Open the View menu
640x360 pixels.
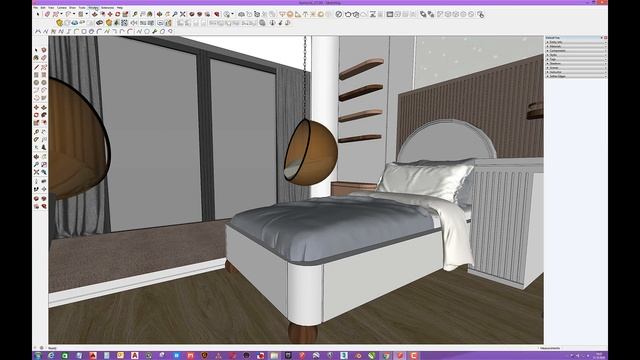click(51, 7)
